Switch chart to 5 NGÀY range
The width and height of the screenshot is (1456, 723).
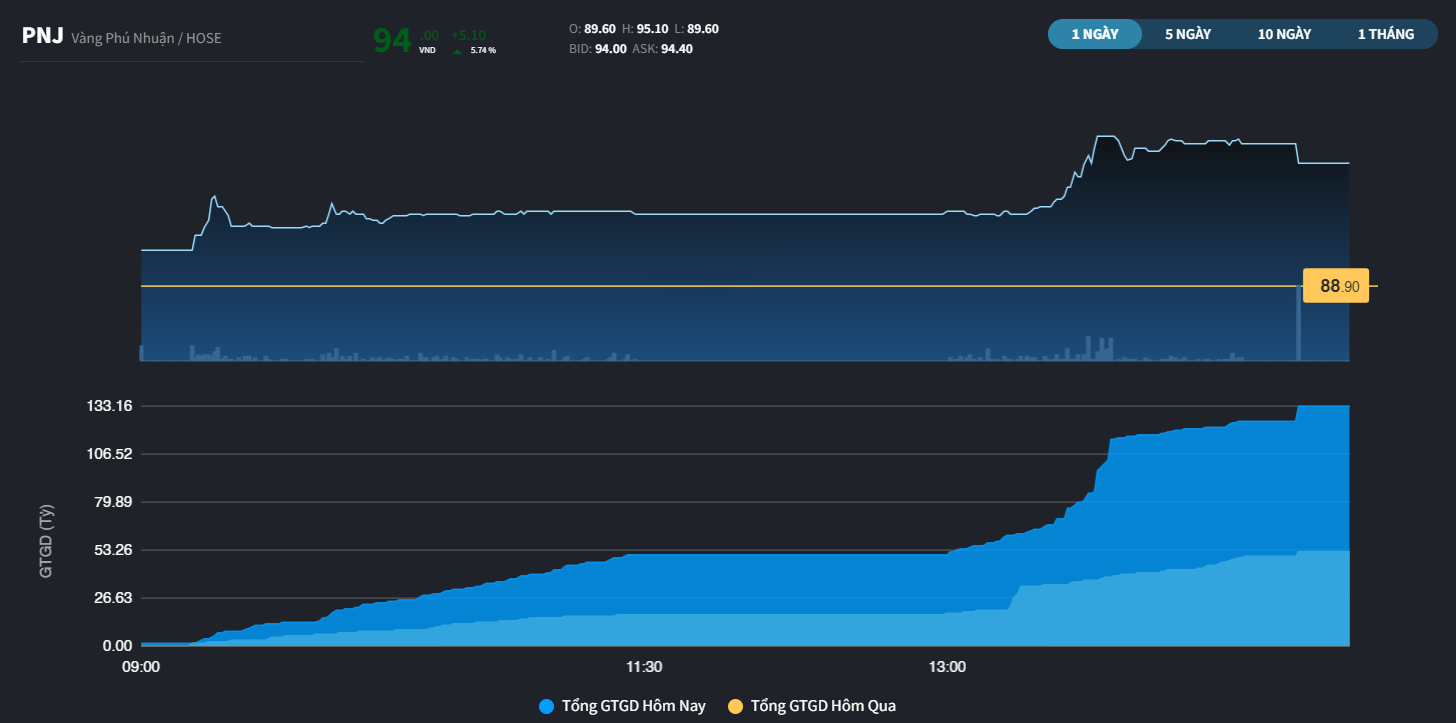pos(1187,34)
